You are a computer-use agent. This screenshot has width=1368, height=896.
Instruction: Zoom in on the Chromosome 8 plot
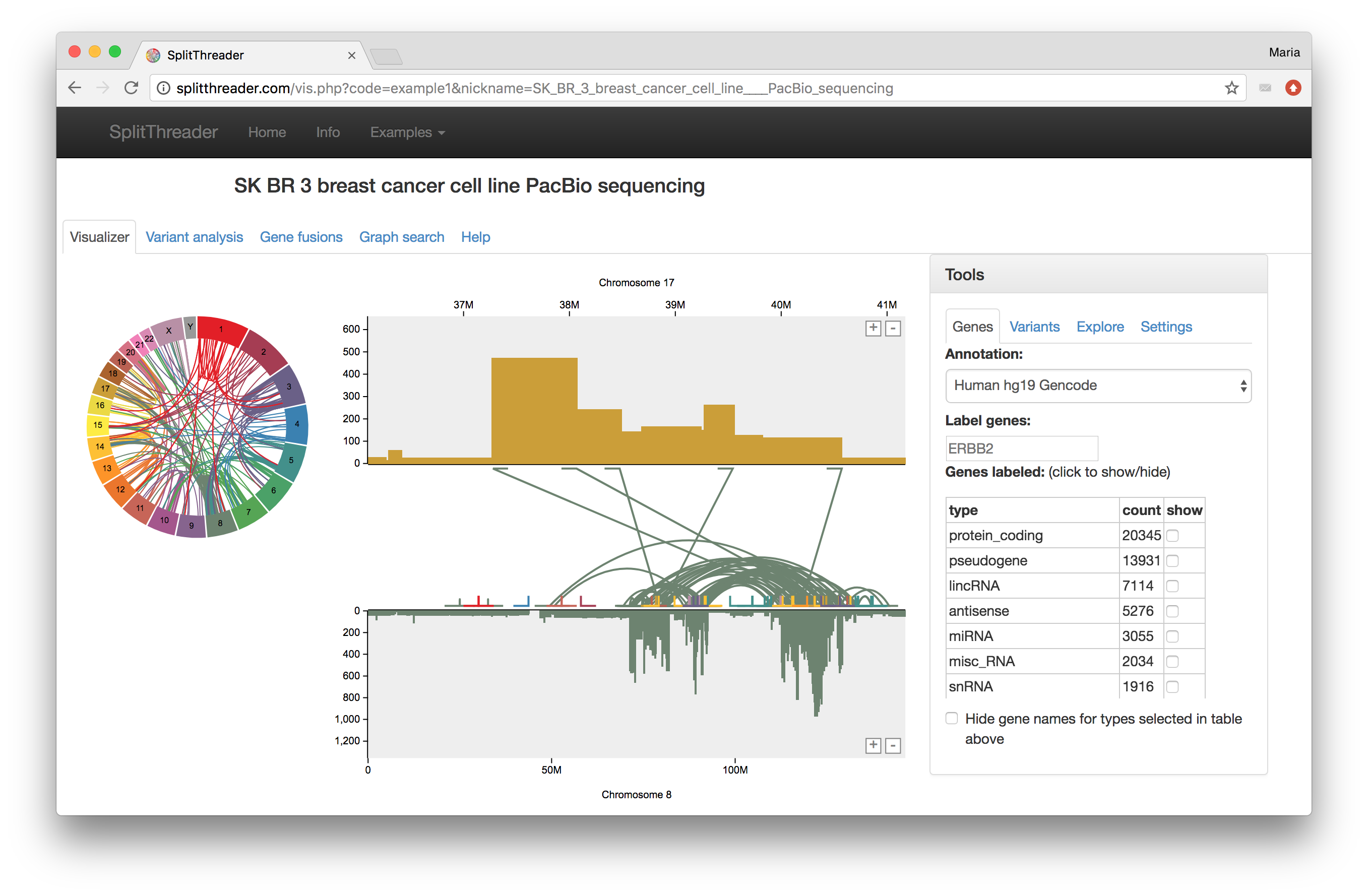coord(873,745)
